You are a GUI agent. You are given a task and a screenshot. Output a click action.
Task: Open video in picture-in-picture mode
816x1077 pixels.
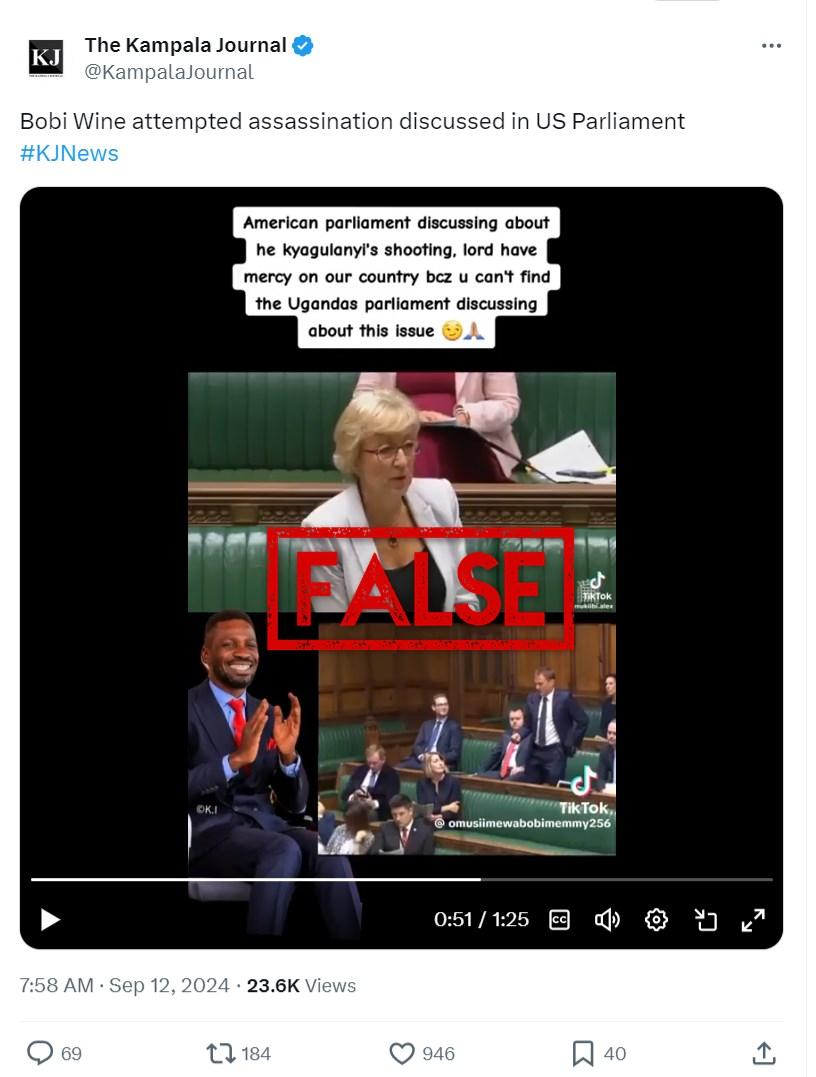click(705, 920)
